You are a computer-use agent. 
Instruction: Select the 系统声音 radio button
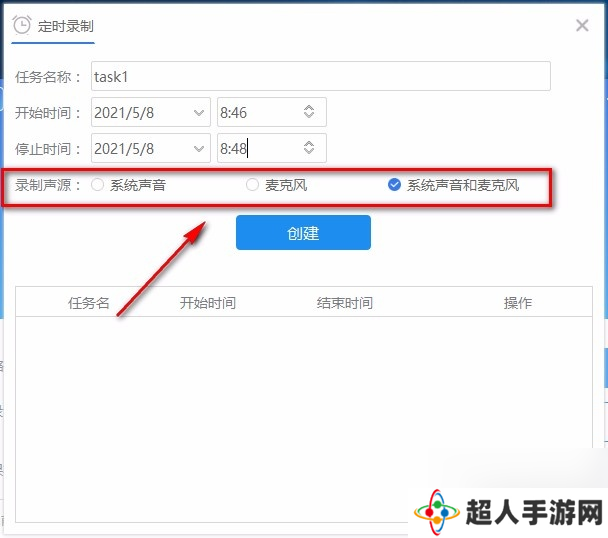coord(97,185)
